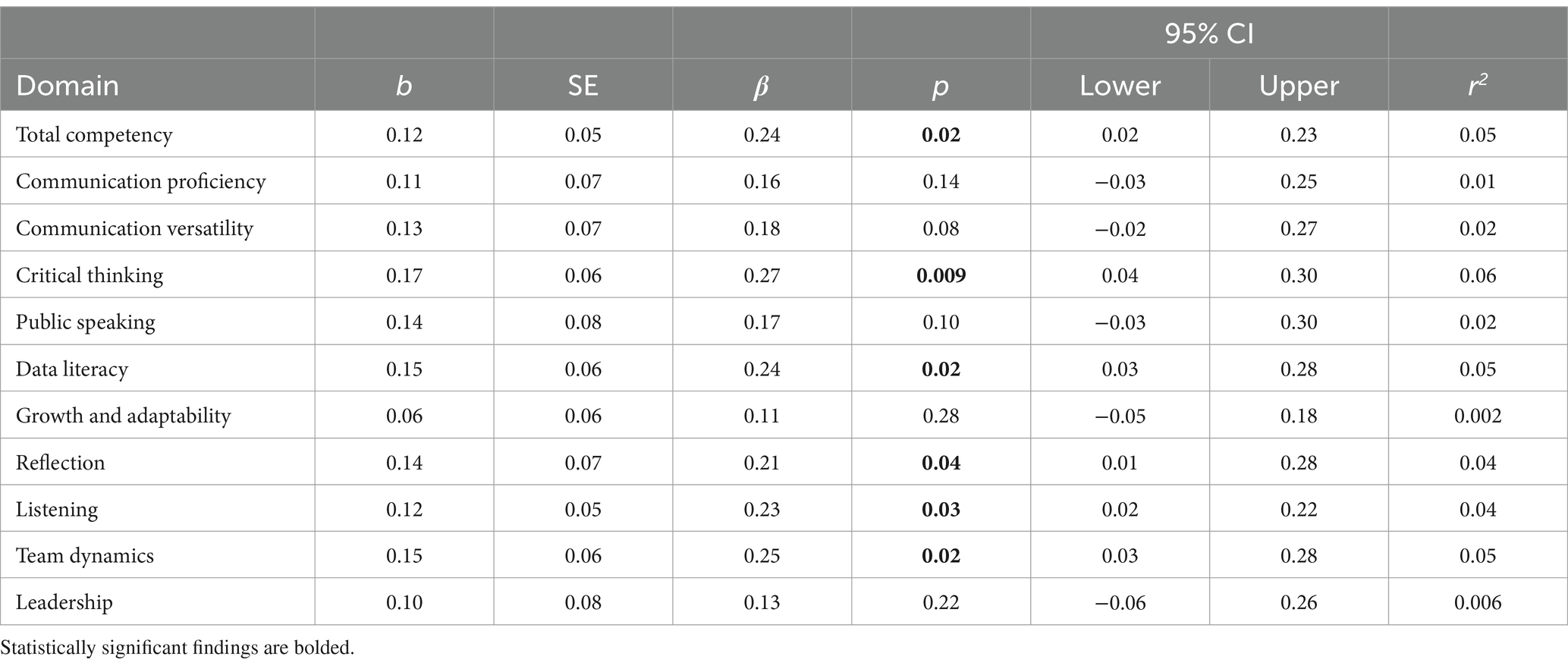This screenshot has width=1568, height=669.
Task: Click the Domain column header
Action: 68,85
